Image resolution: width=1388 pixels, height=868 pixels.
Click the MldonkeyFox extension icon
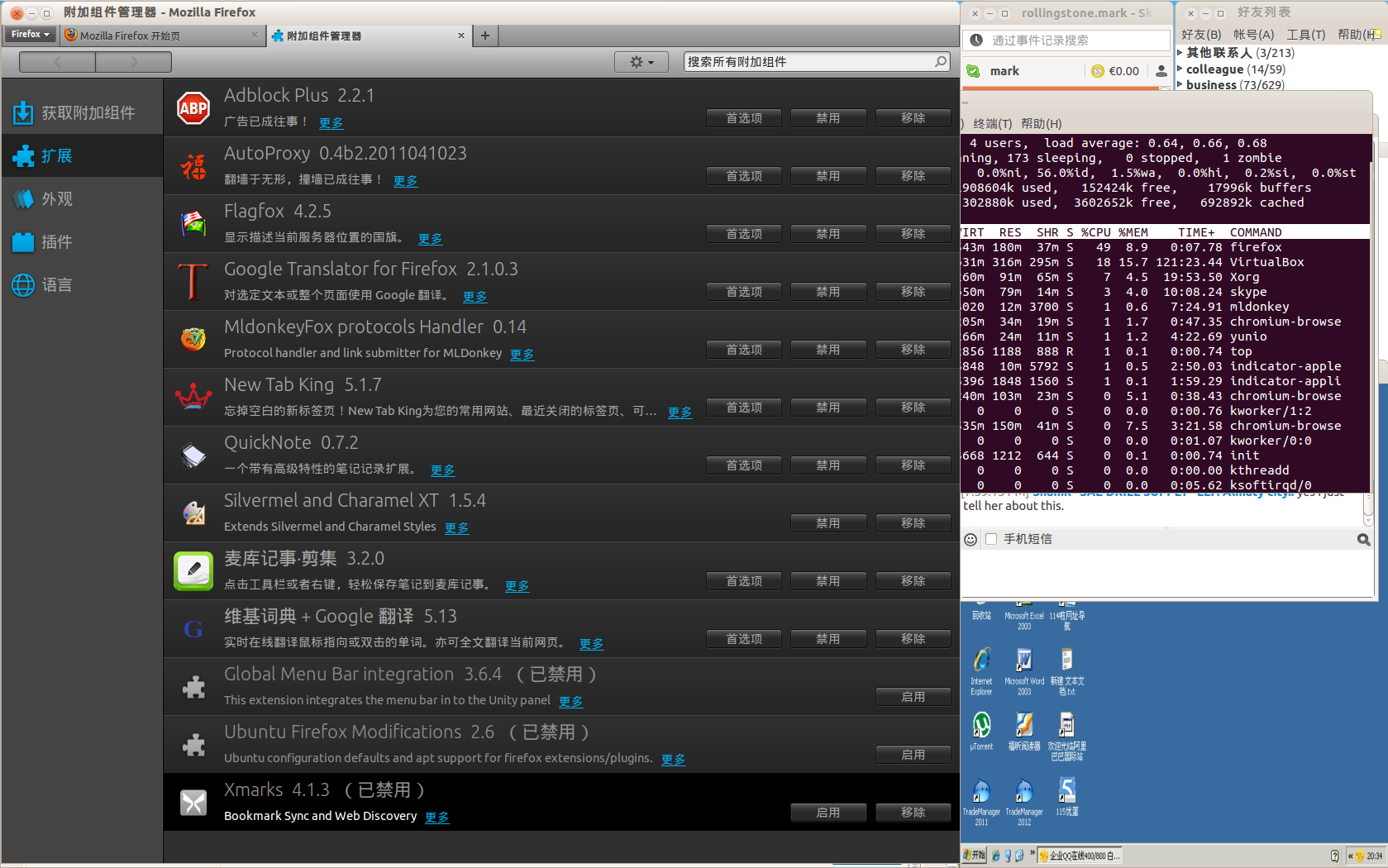coord(193,339)
